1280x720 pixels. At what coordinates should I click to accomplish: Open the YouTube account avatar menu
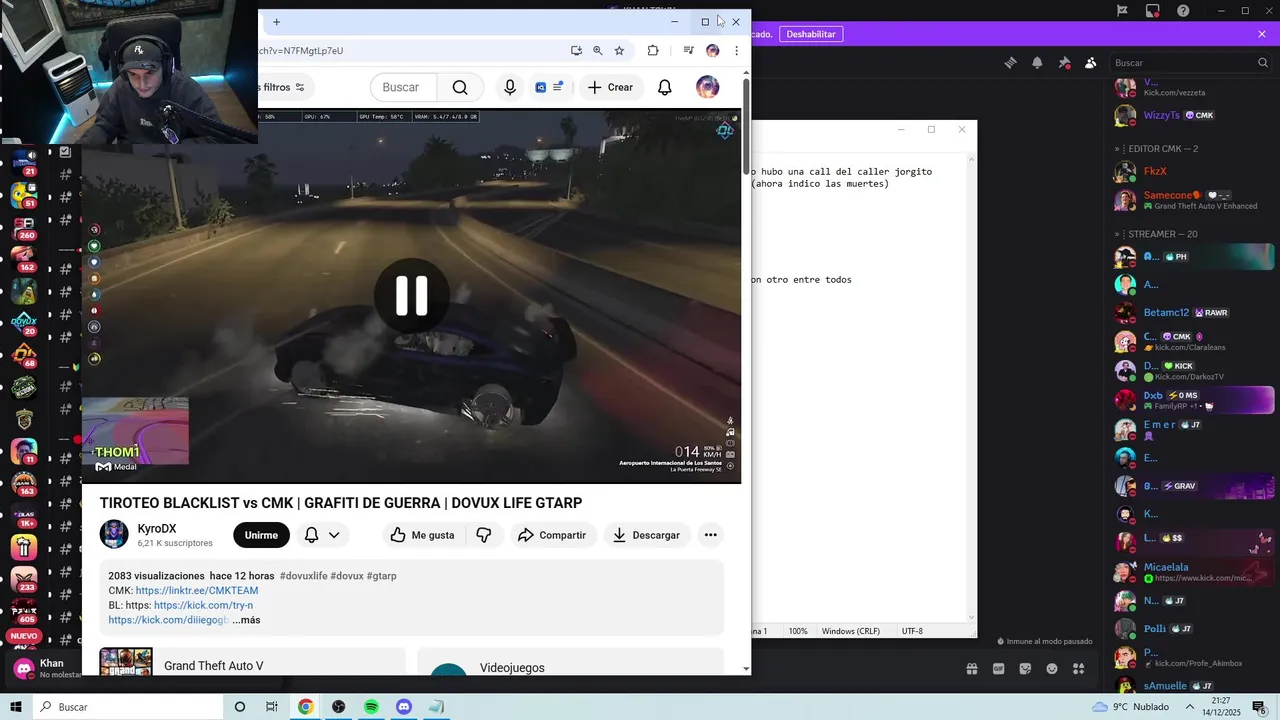[707, 87]
